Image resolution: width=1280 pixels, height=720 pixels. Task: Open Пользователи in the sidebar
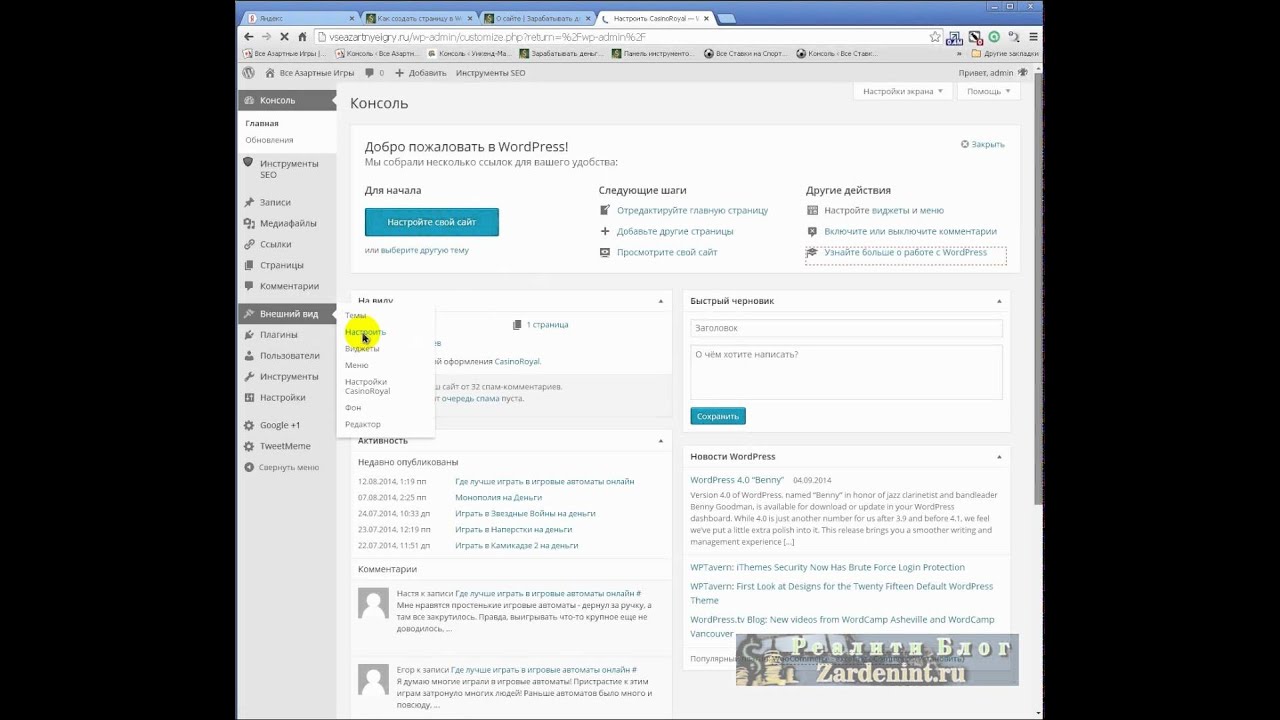pyautogui.click(x=287, y=356)
